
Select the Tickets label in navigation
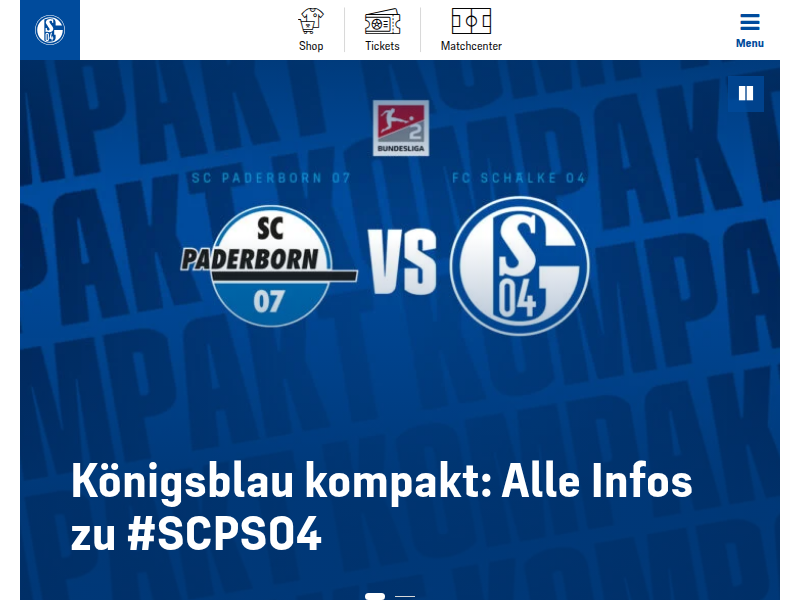pos(382,46)
